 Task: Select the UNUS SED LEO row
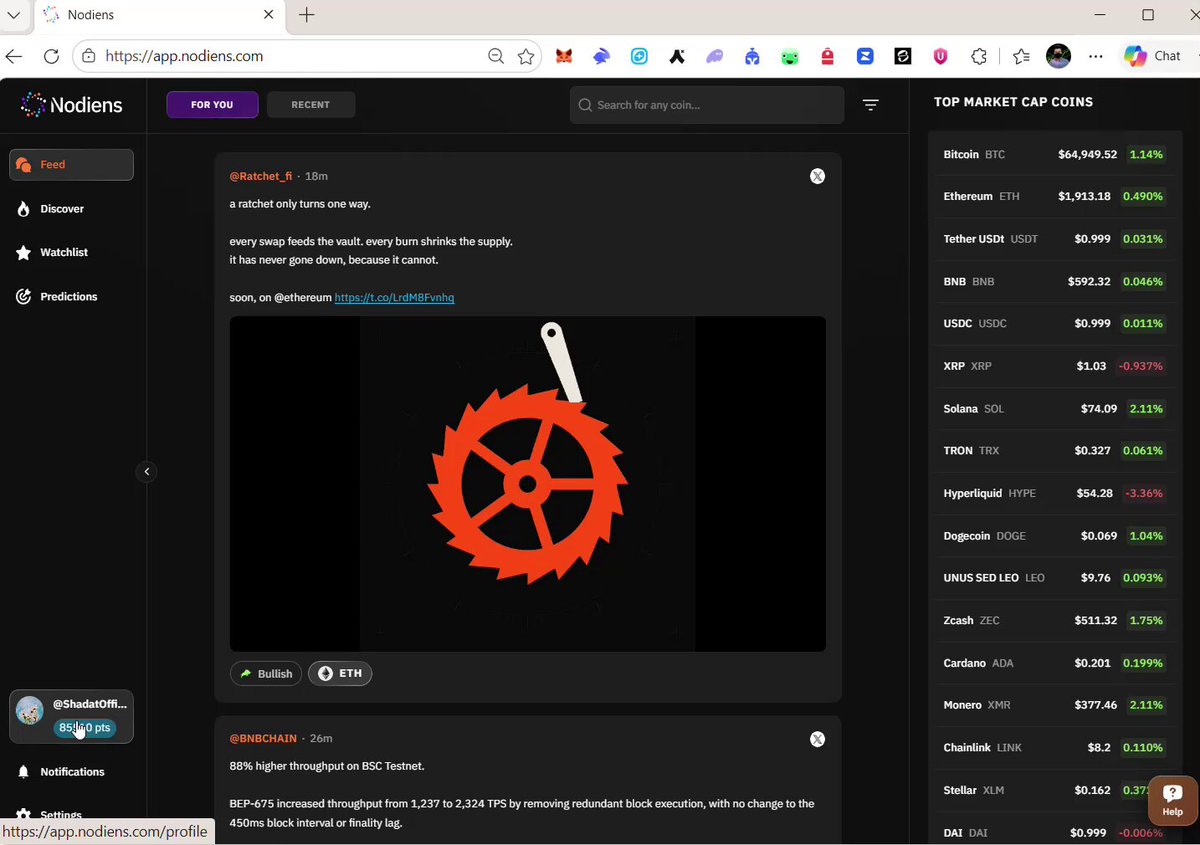pos(1054,578)
